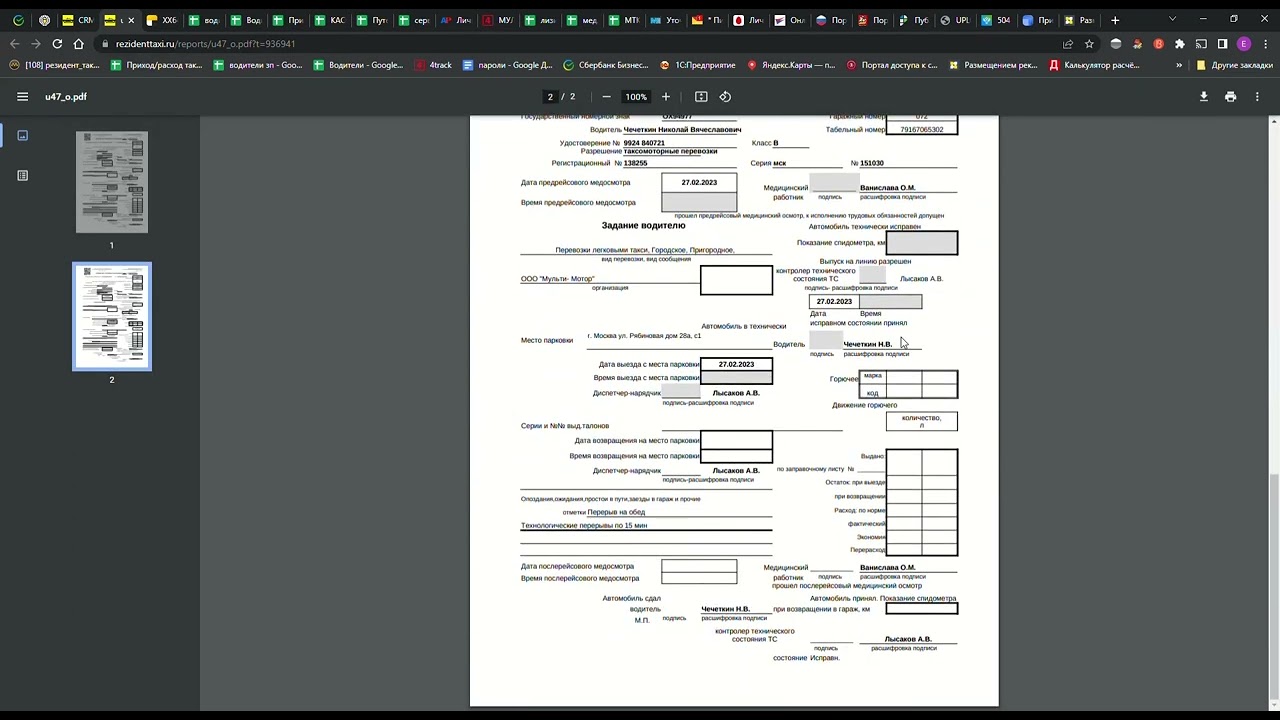Open пароли Google Docs bookmark

click(x=507, y=65)
